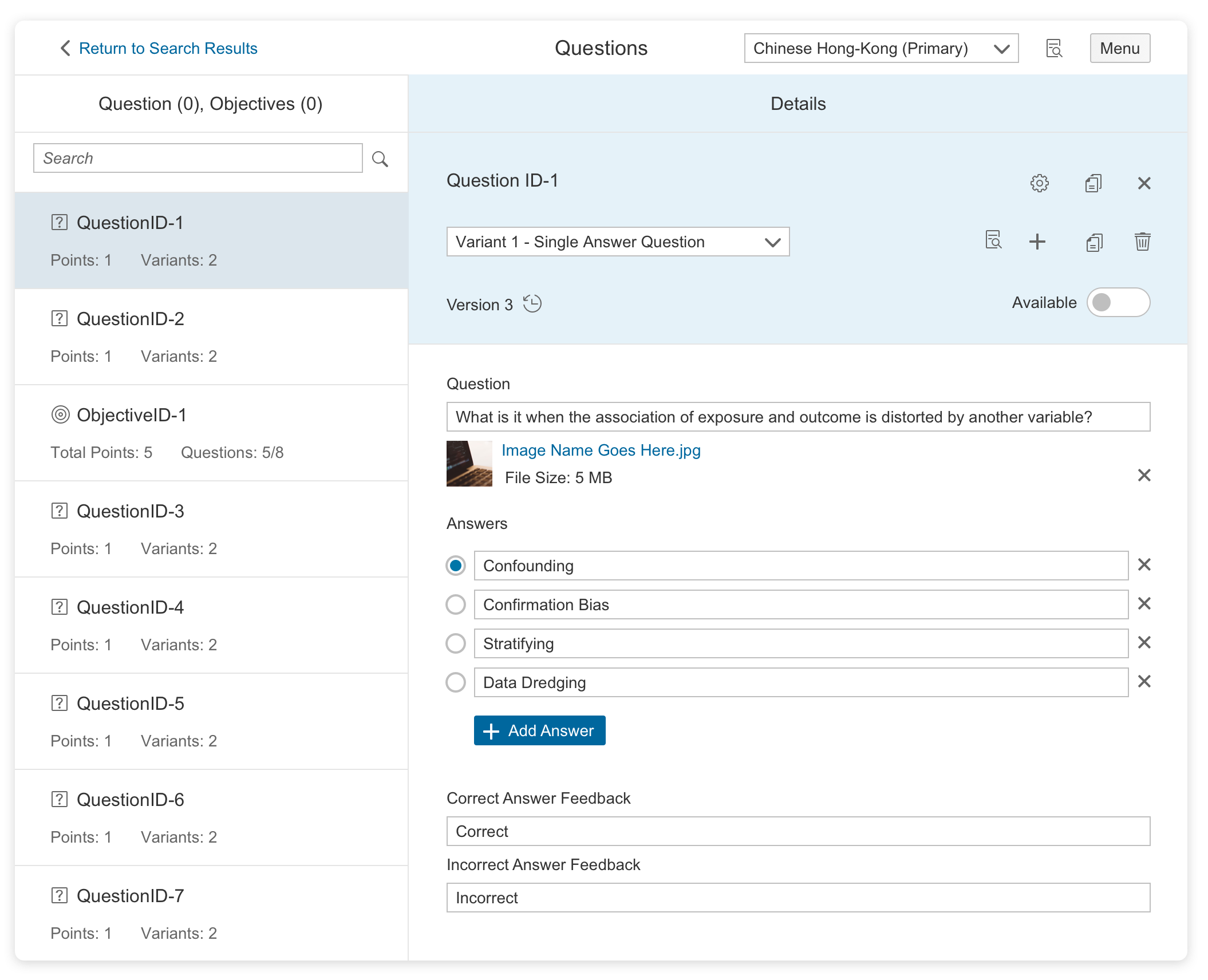Duplicate the variant with the copy icon
This screenshot has height=980, width=1208.
point(1094,242)
